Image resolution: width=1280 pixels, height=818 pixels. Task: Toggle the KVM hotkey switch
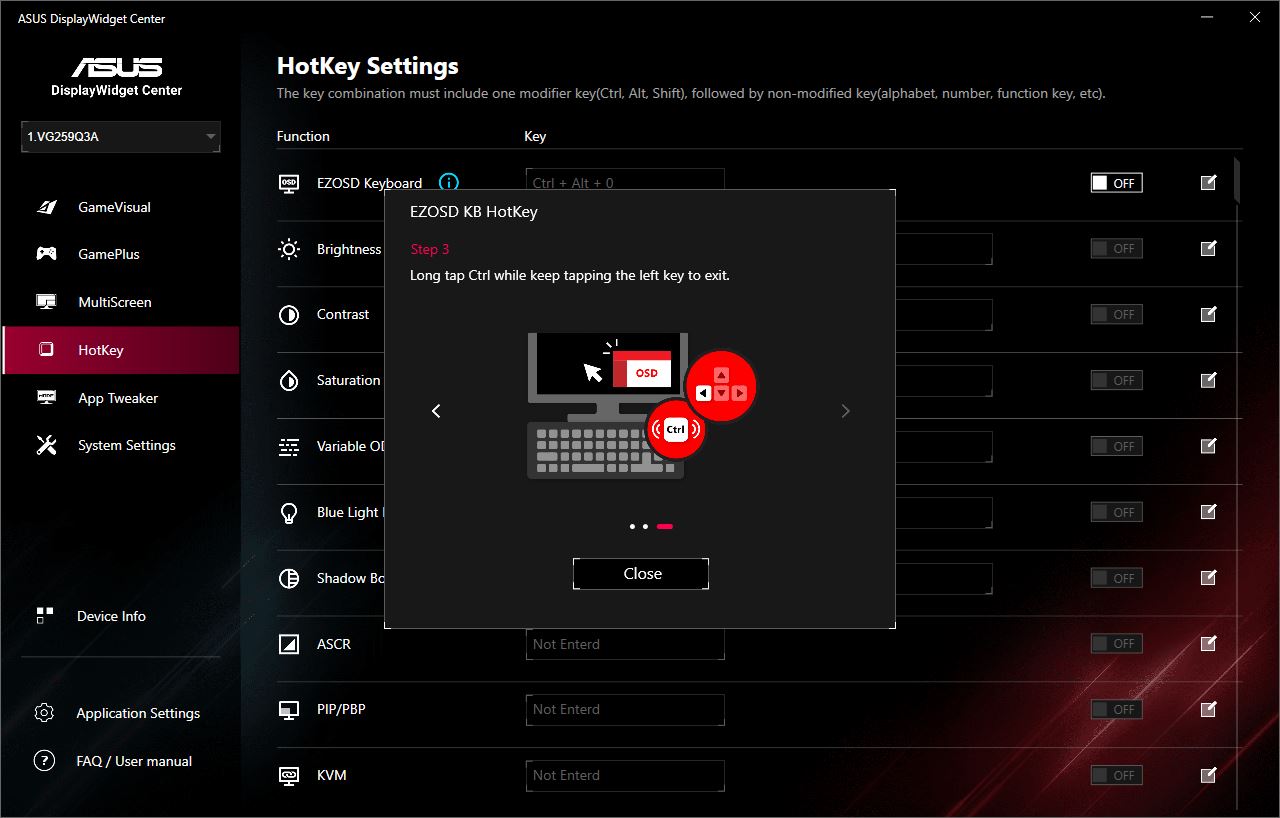pyautogui.click(x=1116, y=775)
